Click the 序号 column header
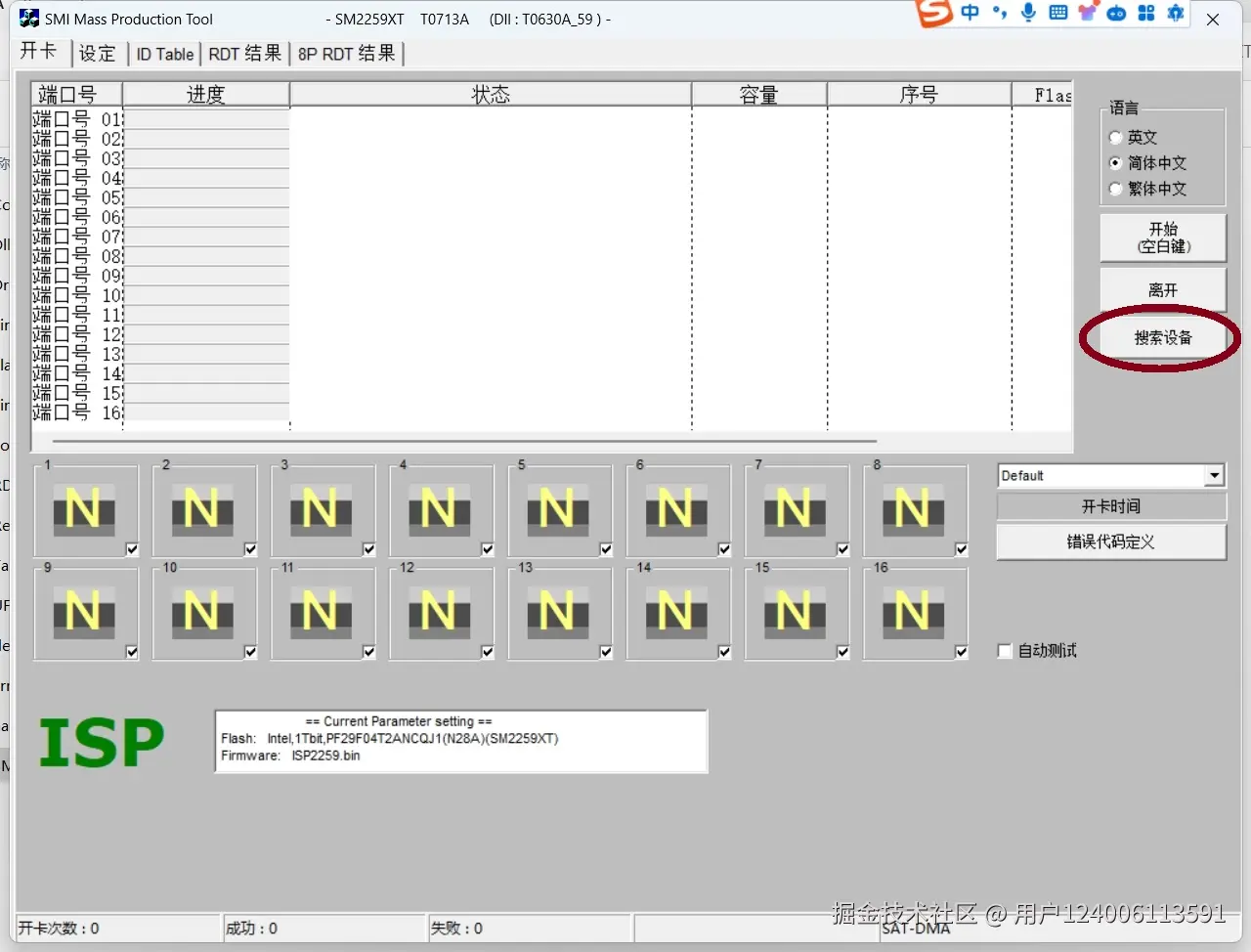The height and width of the screenshot is (952, 1251). coord(919,94)
